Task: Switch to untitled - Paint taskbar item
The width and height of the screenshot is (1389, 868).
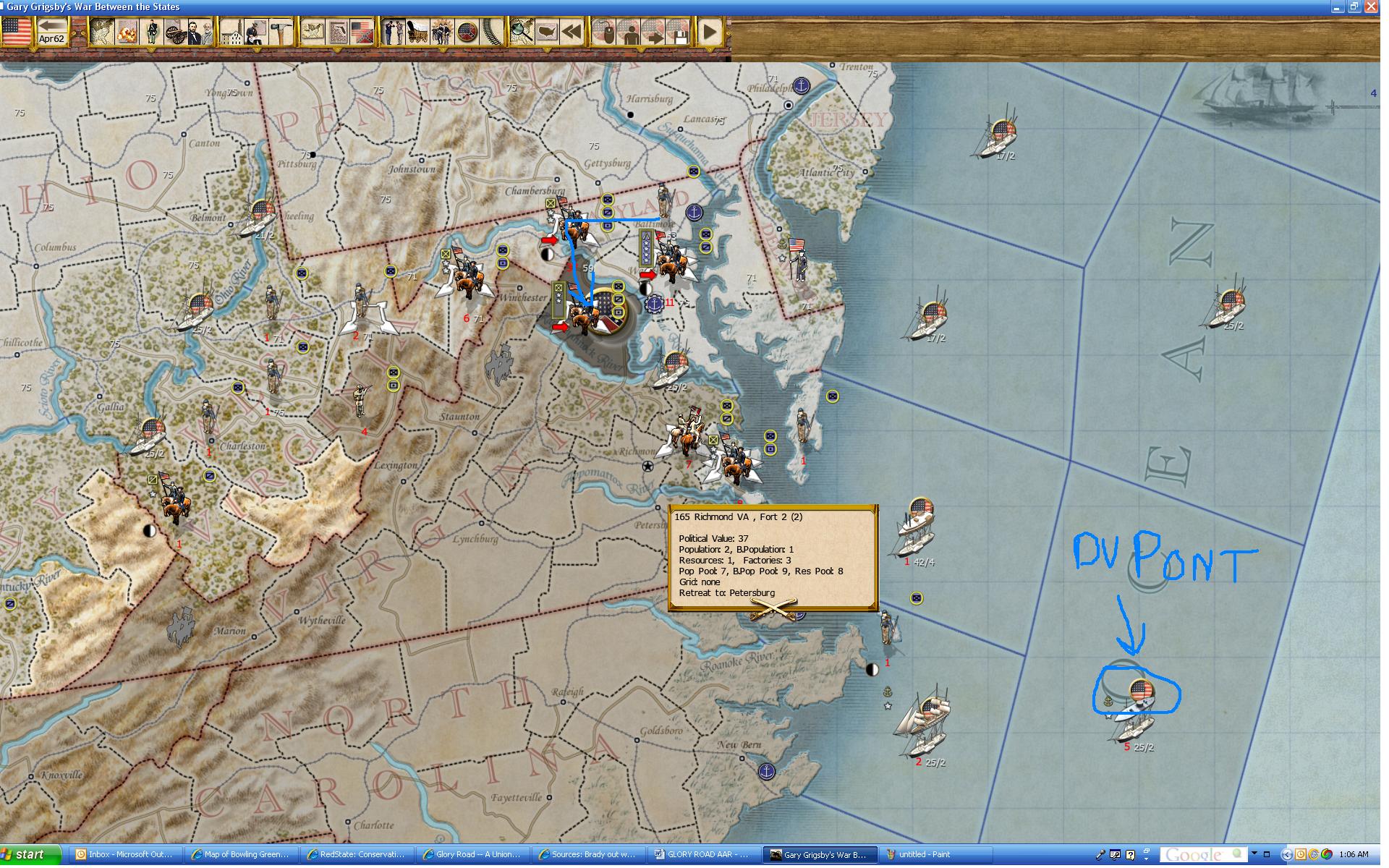Action: 935,854
